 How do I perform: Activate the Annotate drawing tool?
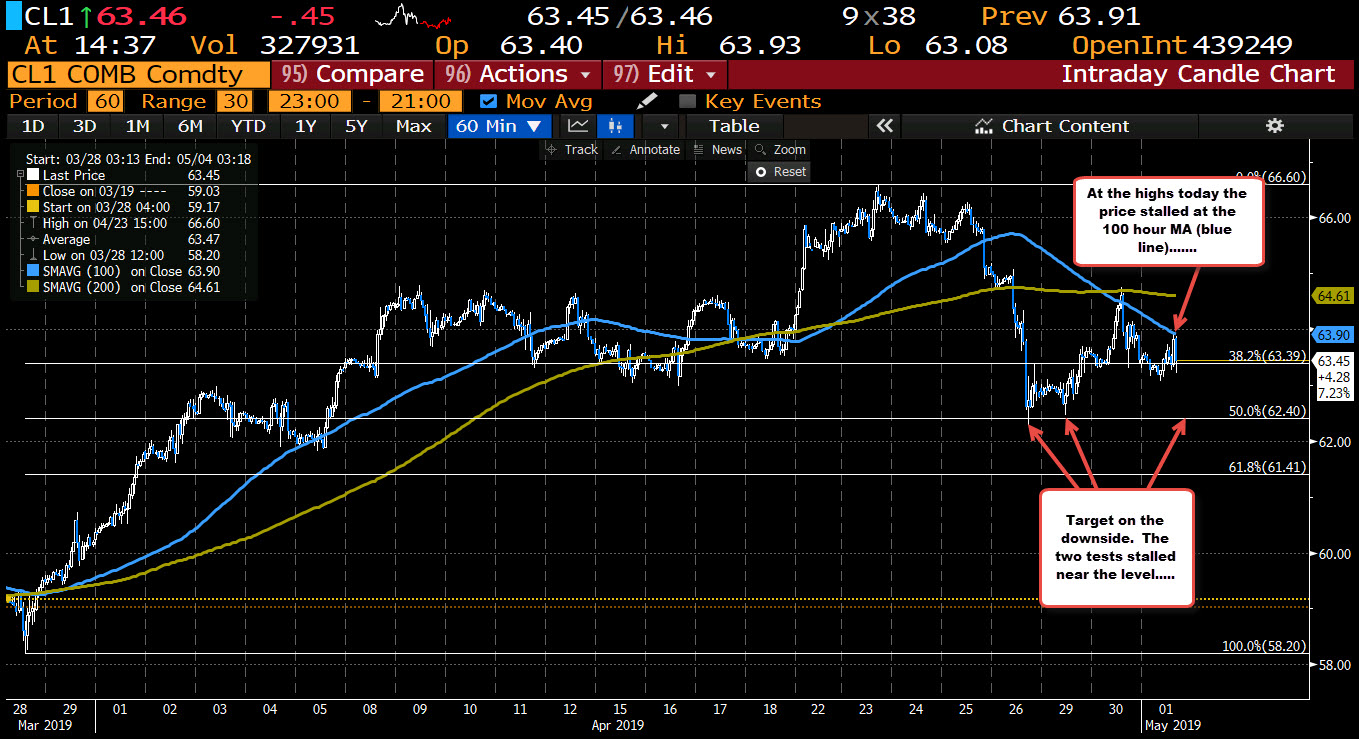pyautogui.click(x=645, y=149)
